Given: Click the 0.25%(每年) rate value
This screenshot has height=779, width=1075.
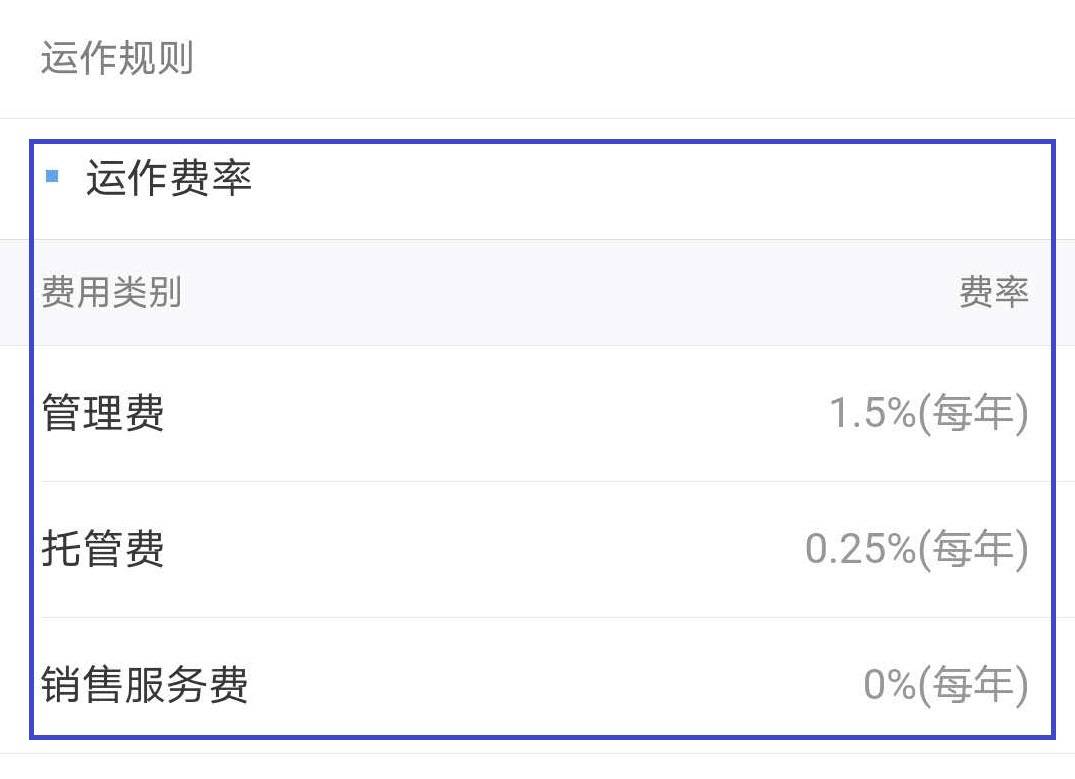Looking at the screenshot, I should tap(917, 549).
